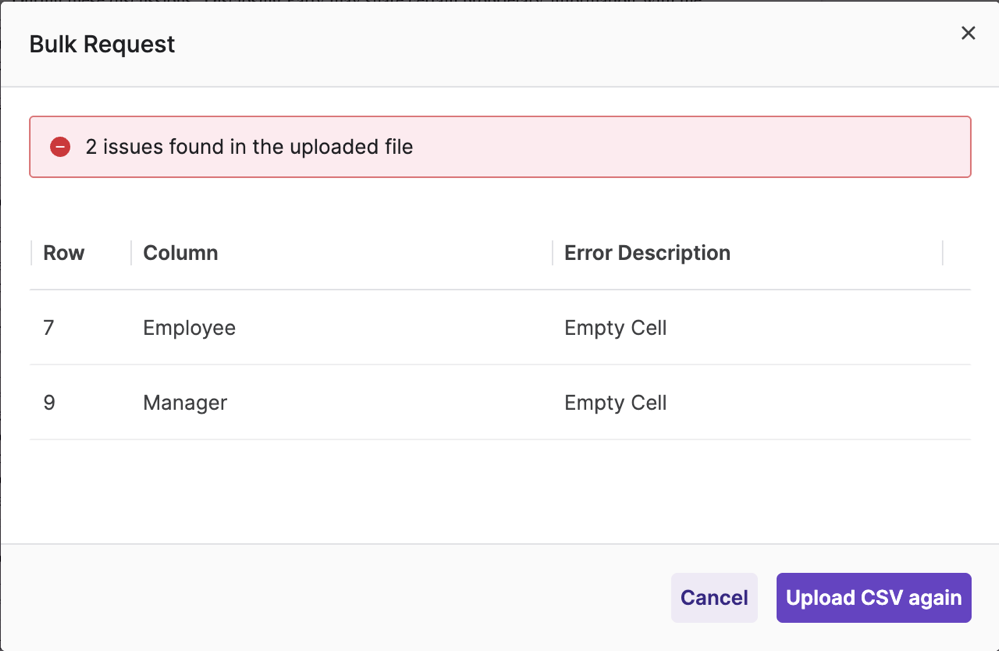
Task: Click Upload CSV again button
Action: (x=873, y=598)
